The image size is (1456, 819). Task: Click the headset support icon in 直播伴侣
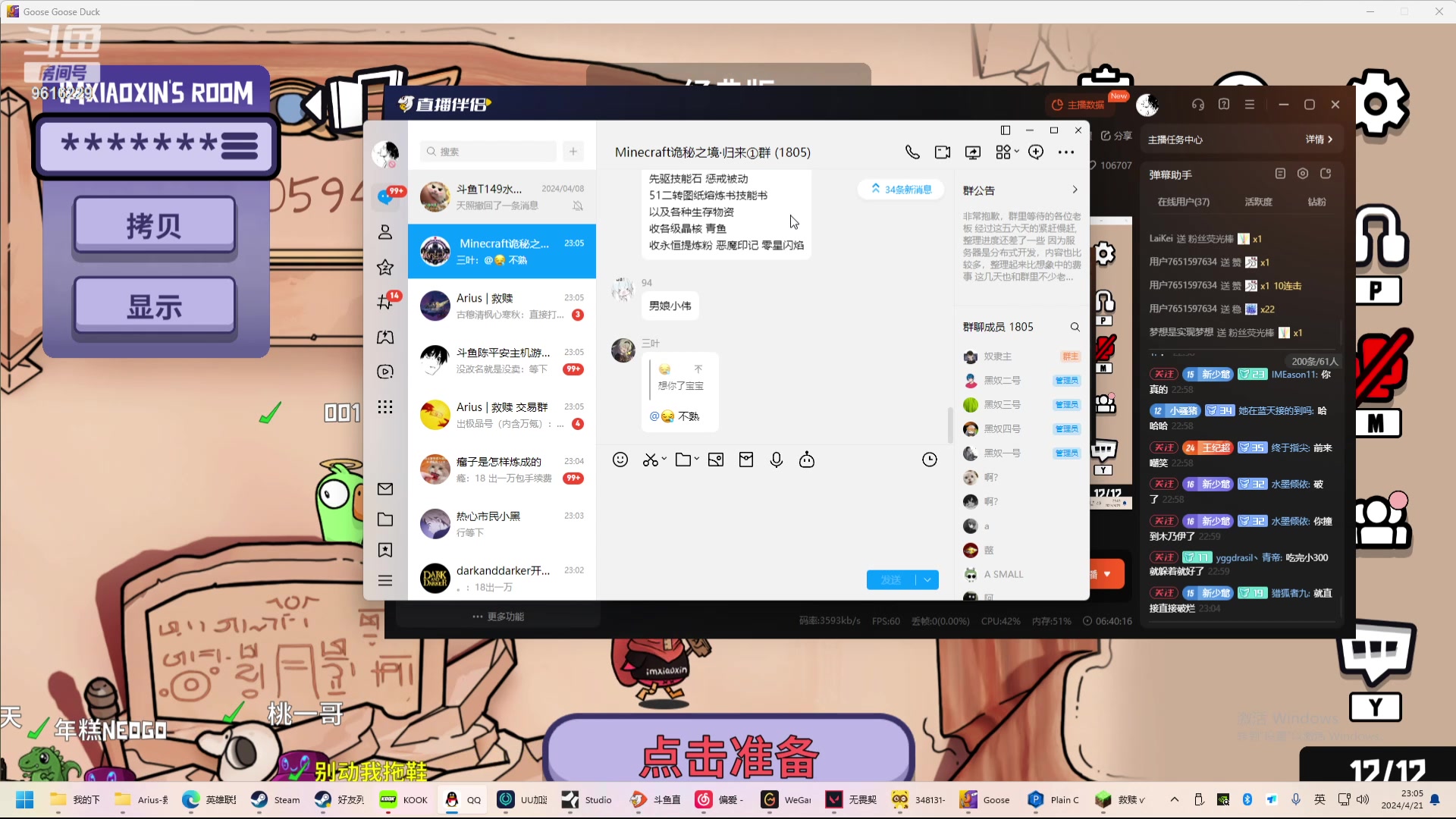pyautogui.click(x=1198, y=105)
